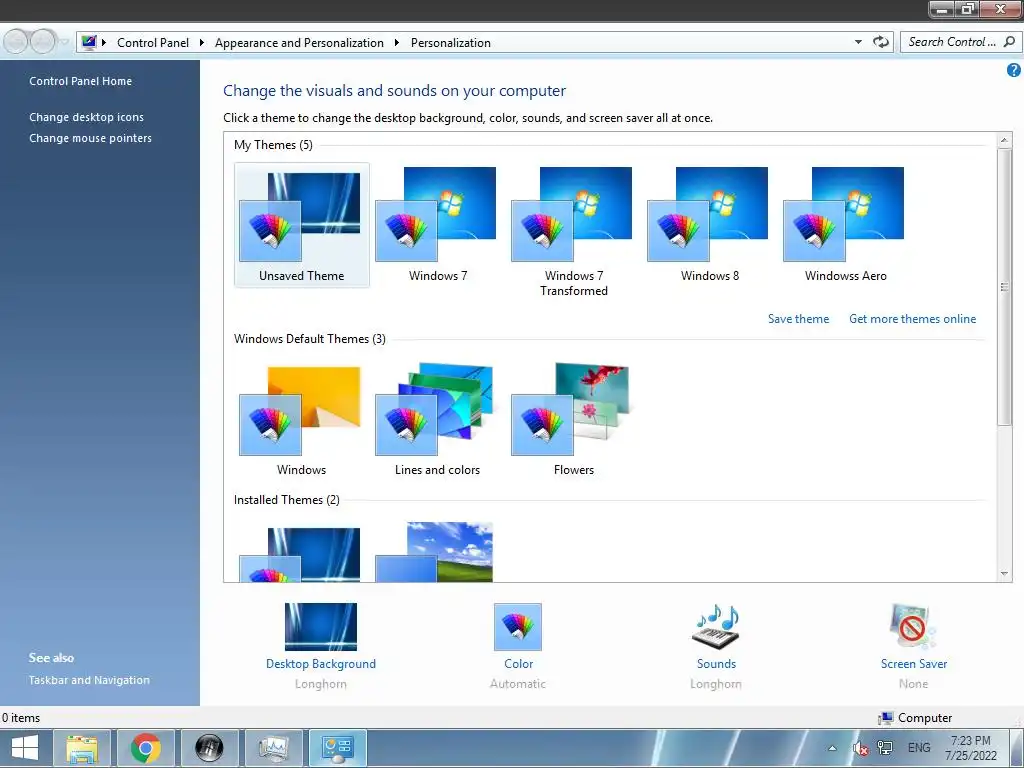Click Personalization breadcrumb
The width and height of the screenshot is (1024, 768).
coord(451,42)
